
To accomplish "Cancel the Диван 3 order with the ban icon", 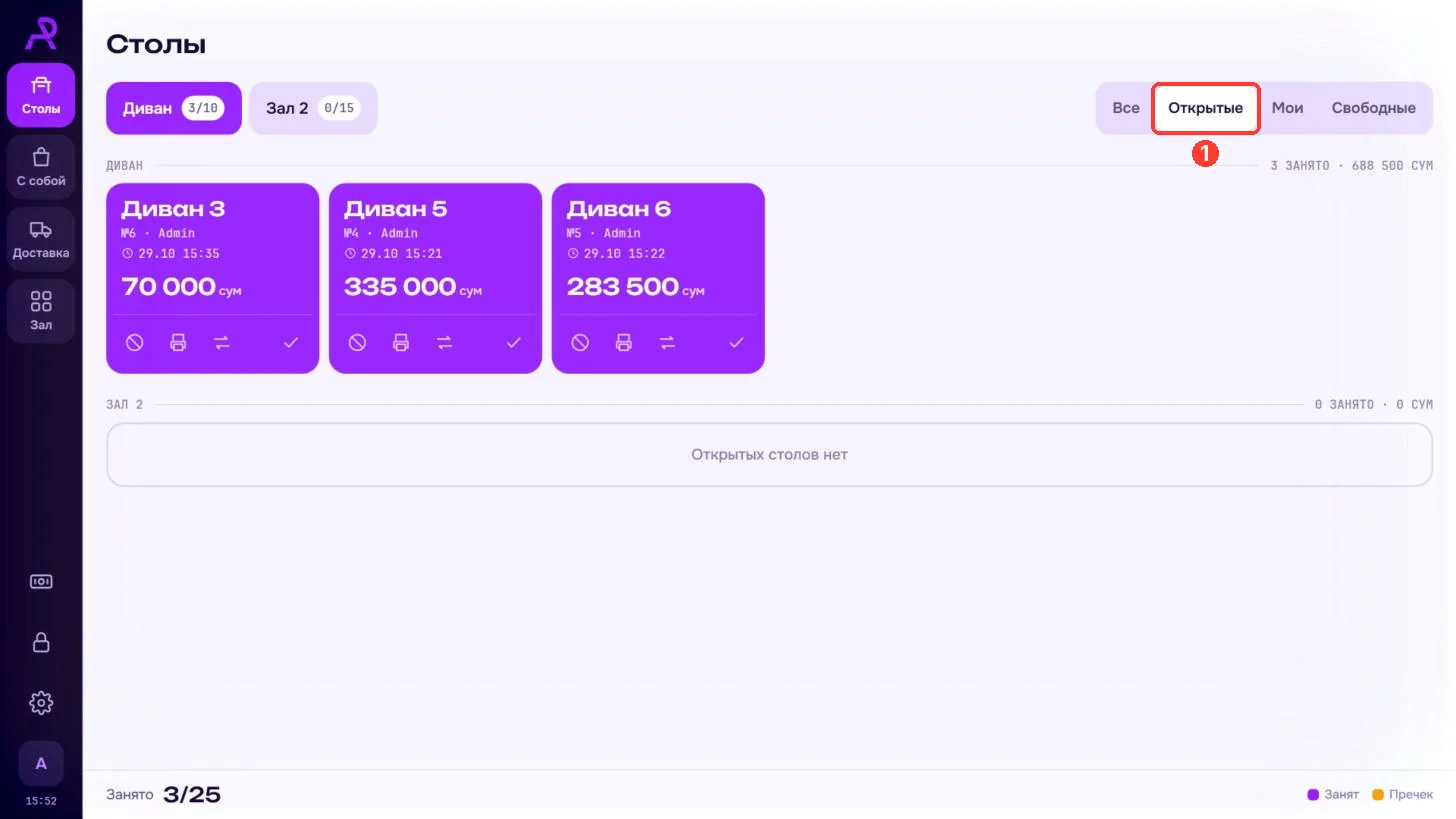I will click(x=135, y=343).
